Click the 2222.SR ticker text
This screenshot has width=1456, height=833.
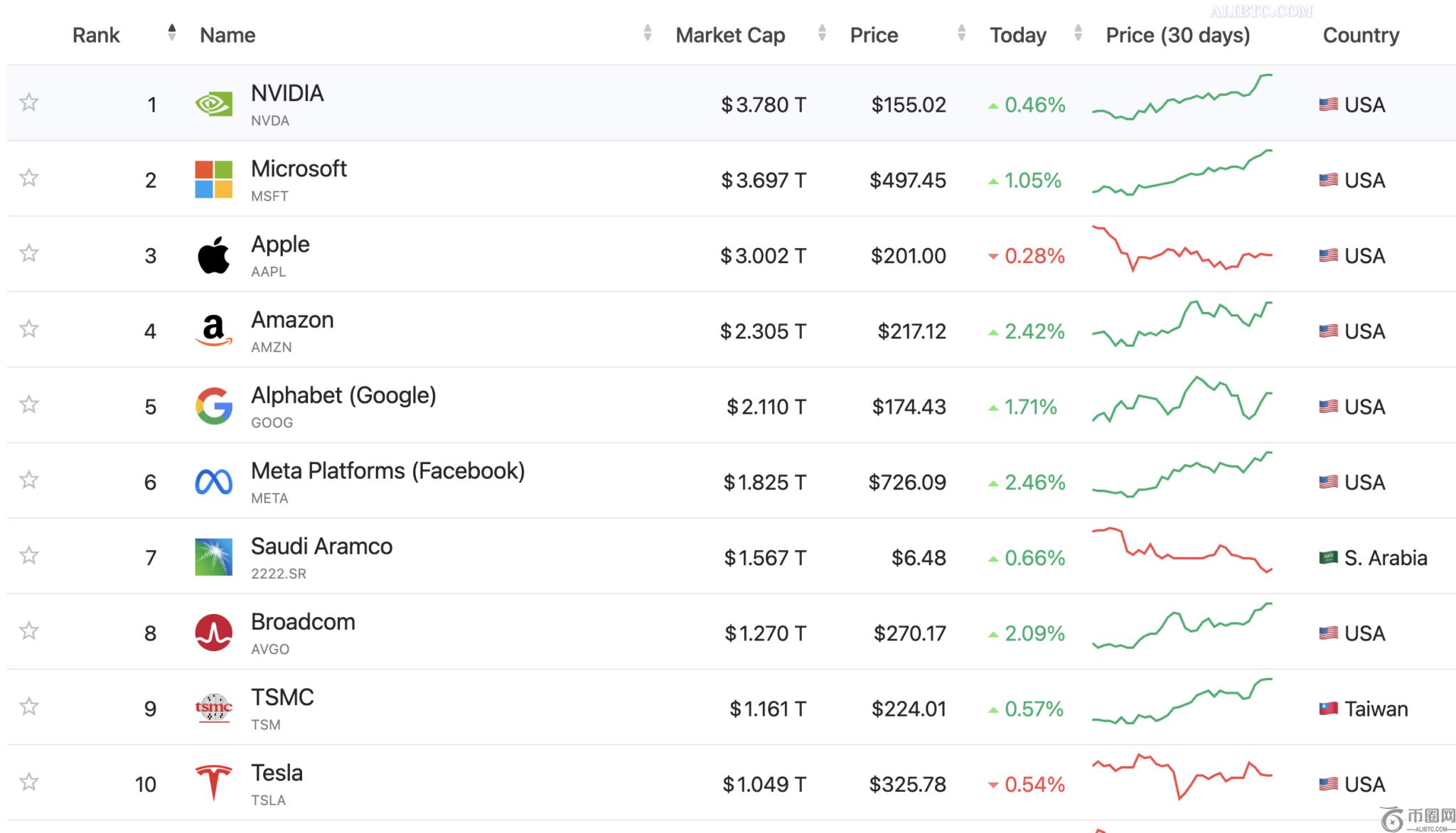pyautogui.click(x=278, y=574)
